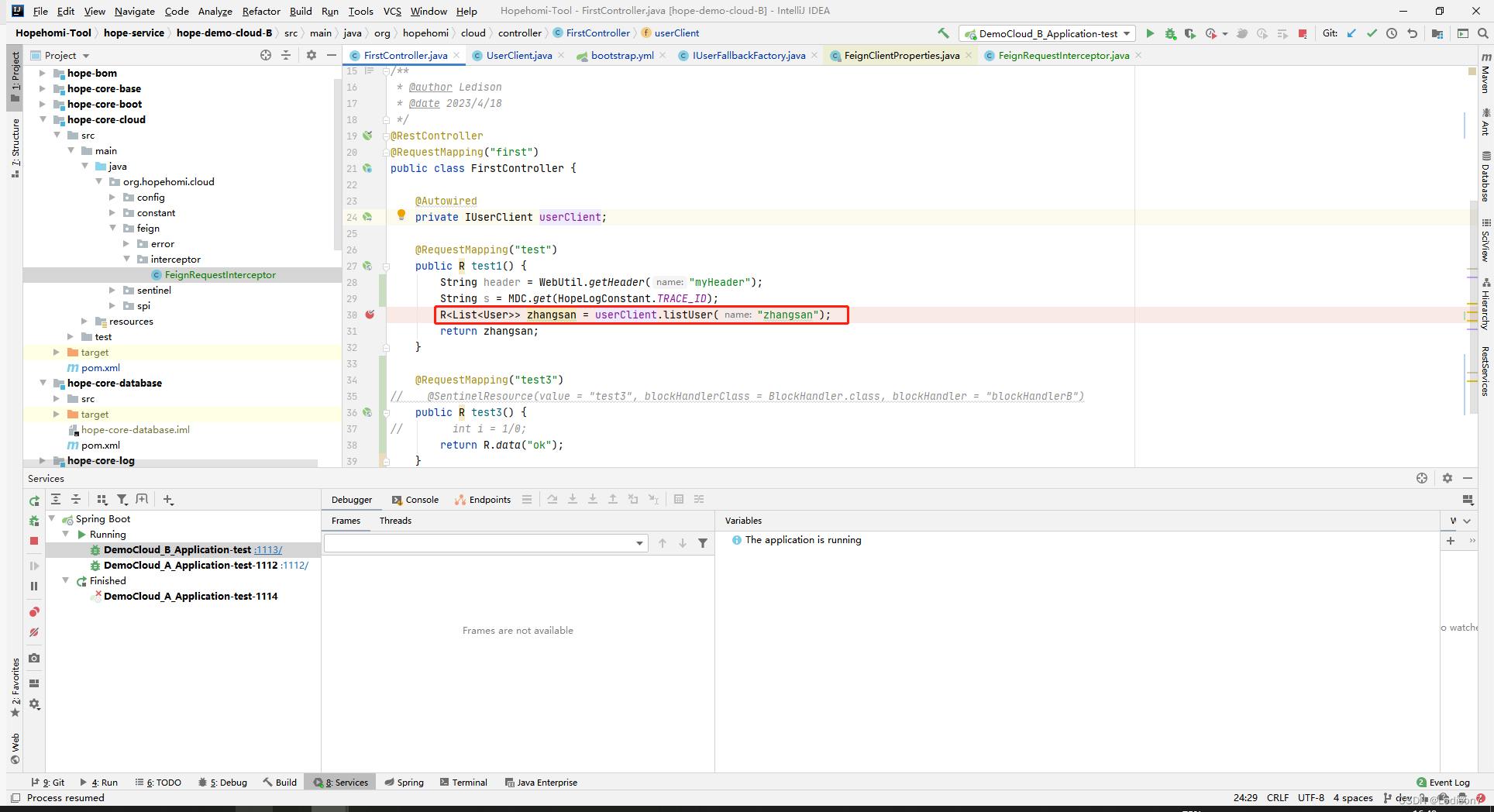Switch to UserClient.java editor tab
The width and height of the screenshot is (1494, 812).
coord(518,55)
